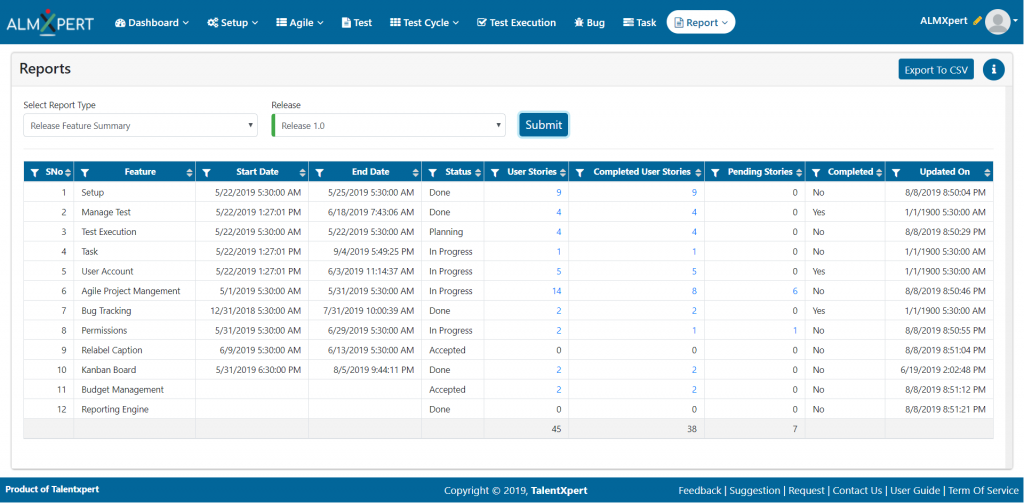Filter the Status column
The image size is (1024, 503).
tap(432, 172)
